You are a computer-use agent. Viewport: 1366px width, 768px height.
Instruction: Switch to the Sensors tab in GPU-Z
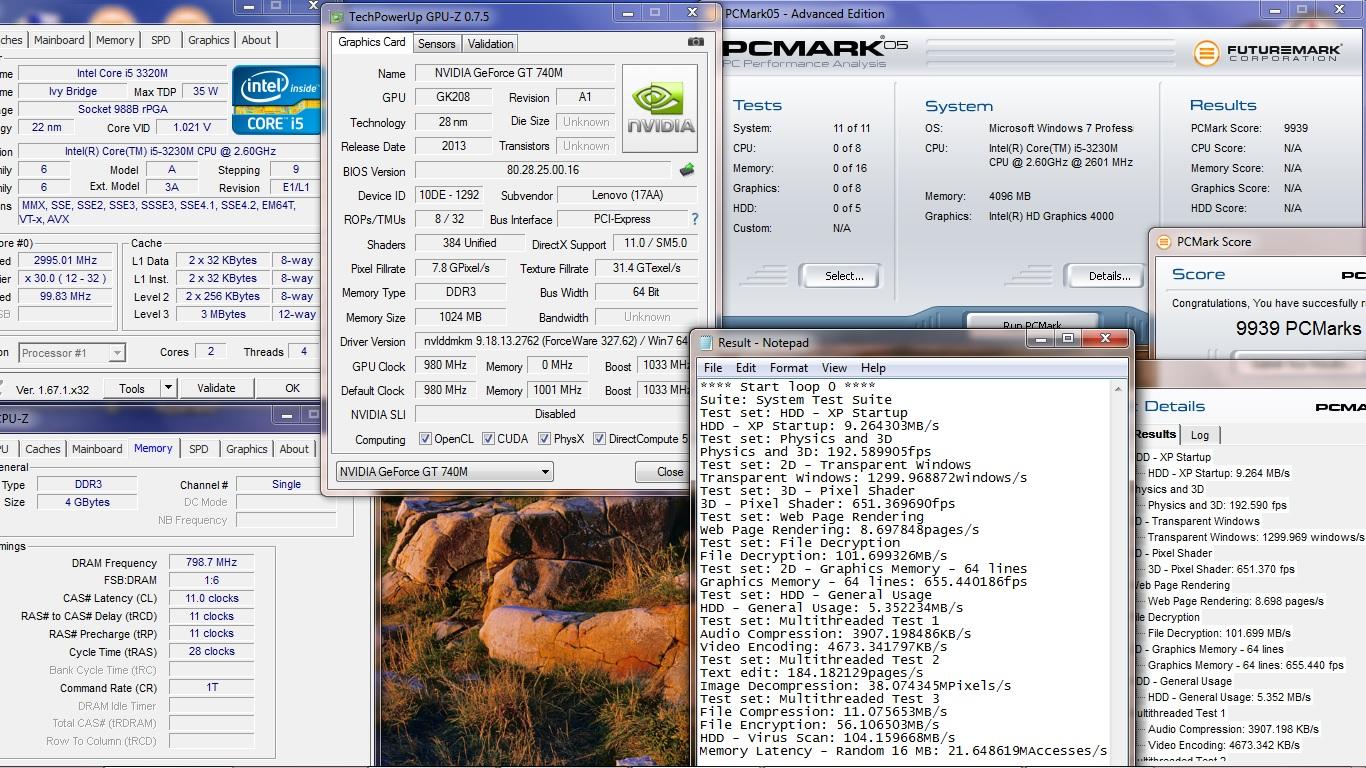436,44
